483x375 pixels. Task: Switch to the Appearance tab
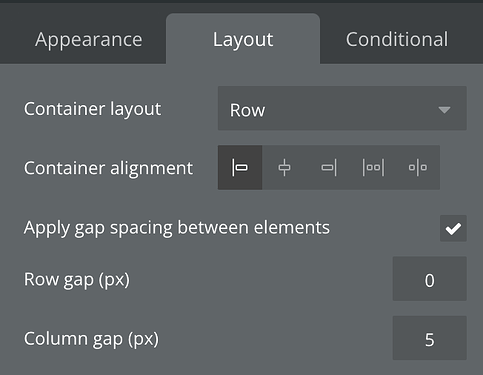pos(89,40)
